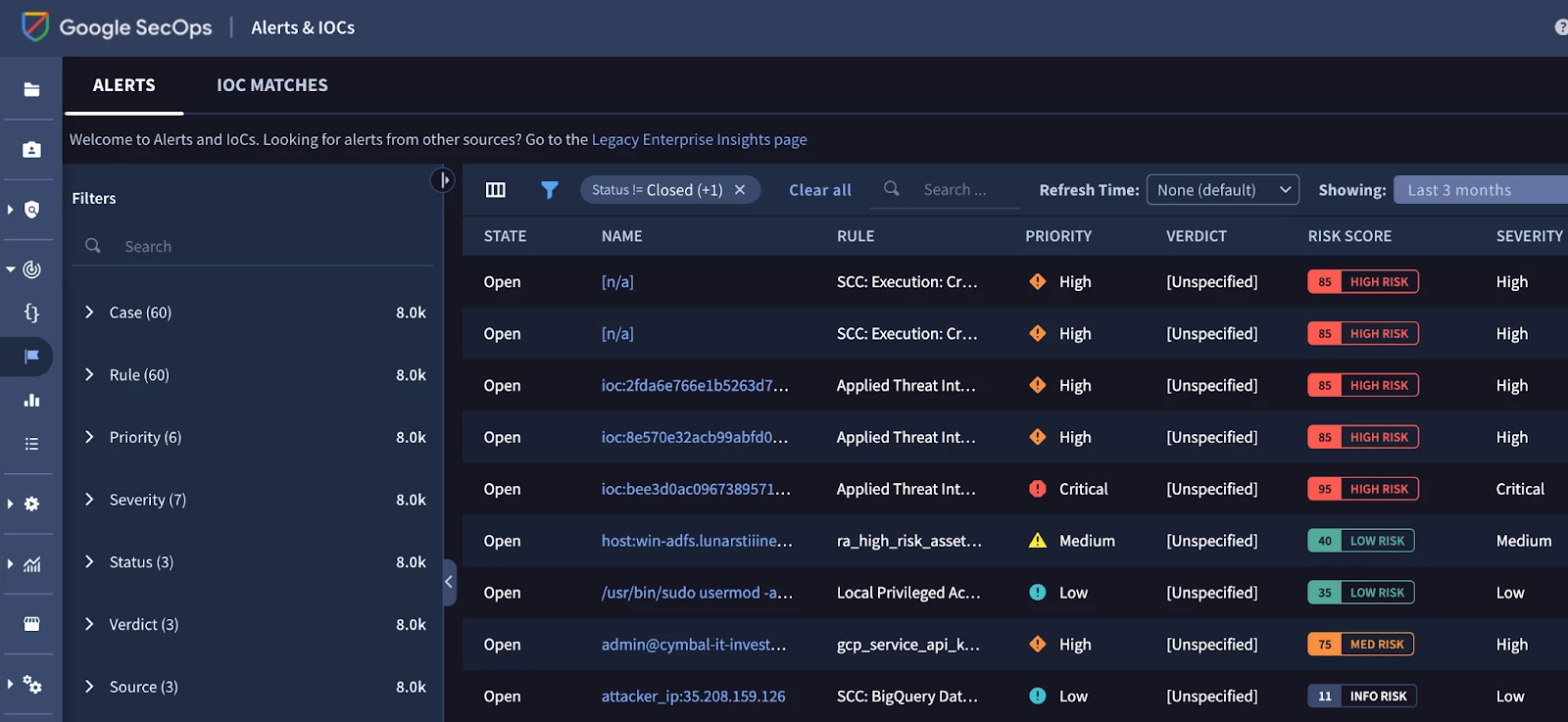Screen dimensions: 1568x722
Task: Open the cases badge icon in the sidebar
Action: [x=31, y=149]
